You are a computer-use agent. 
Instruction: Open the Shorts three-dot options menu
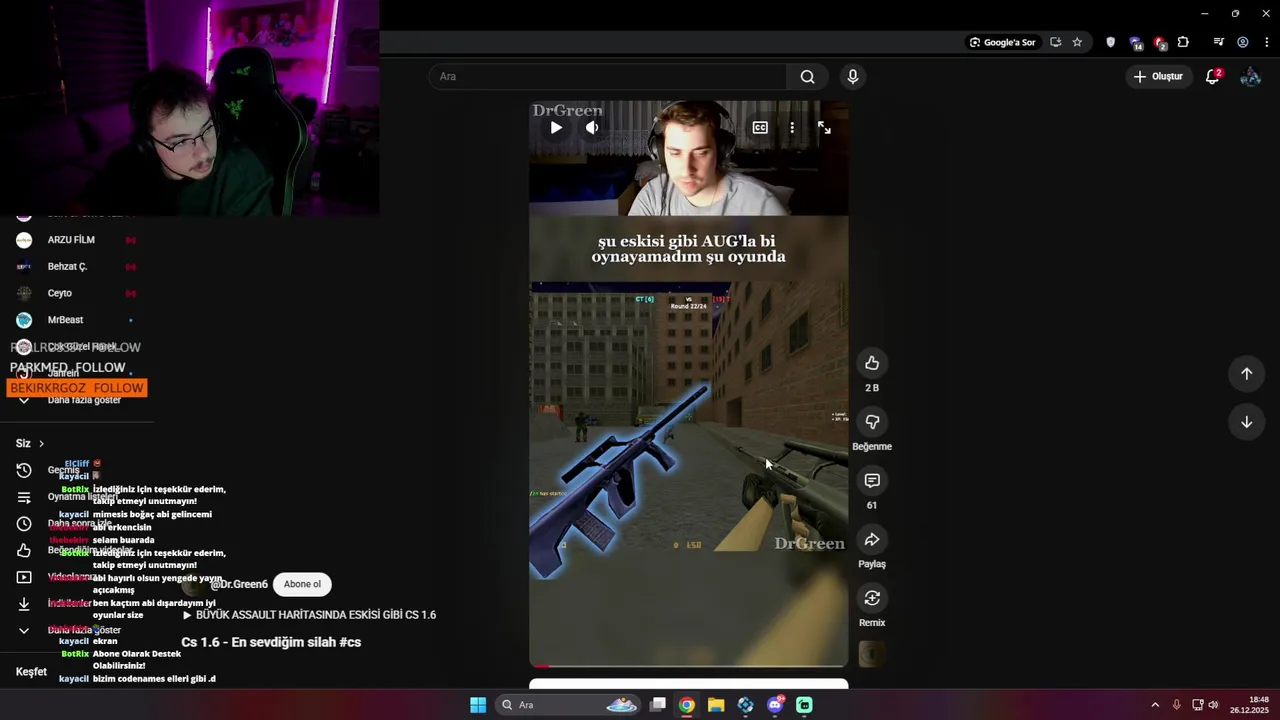tap(792, 127)
